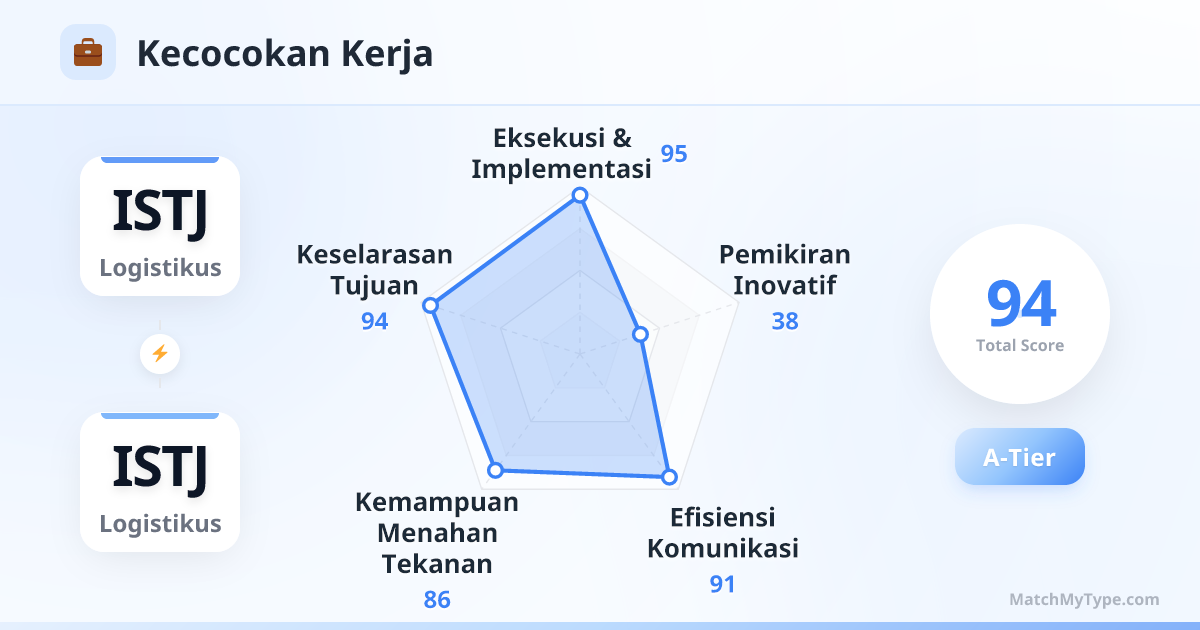The height and width of the screenshot is (630, 1200).
Task: Click the lightning bolt icon between the cards
Action: point(159,353)
